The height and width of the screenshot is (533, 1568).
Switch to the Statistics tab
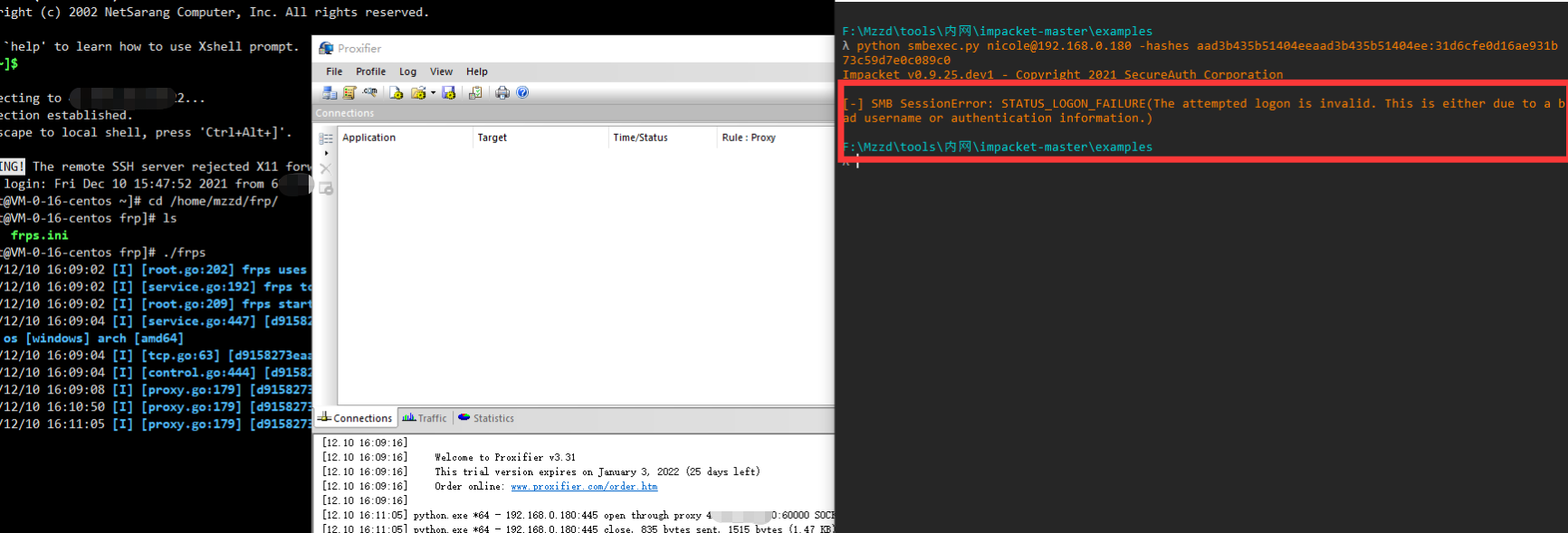point(486,418)
